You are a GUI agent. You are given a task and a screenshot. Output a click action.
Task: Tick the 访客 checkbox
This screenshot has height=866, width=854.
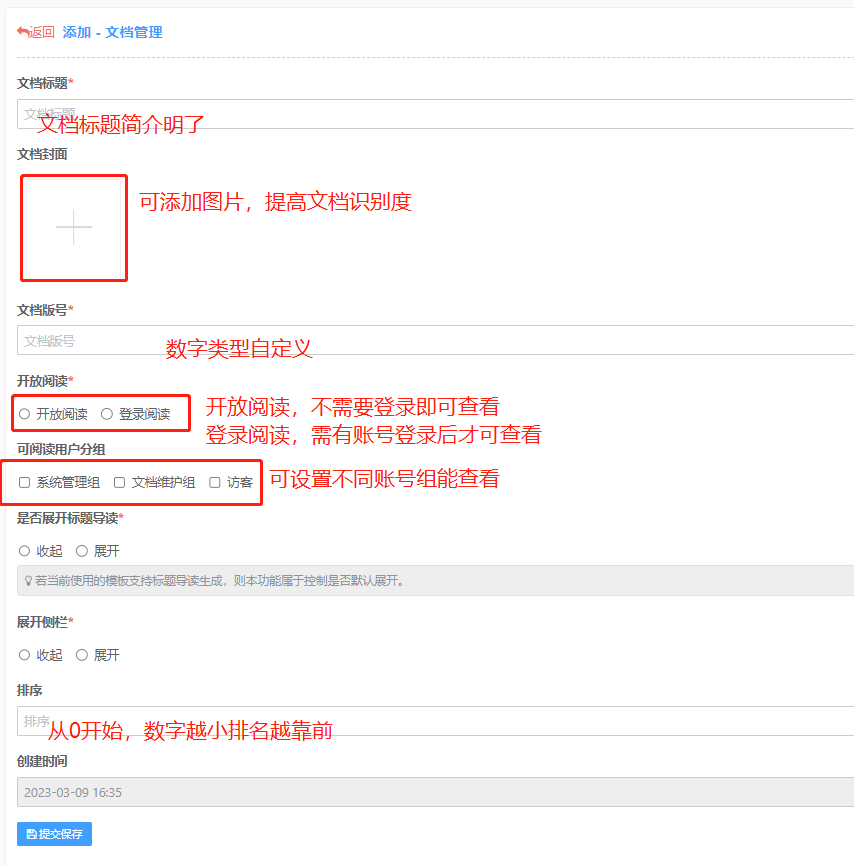pos(215,482)
